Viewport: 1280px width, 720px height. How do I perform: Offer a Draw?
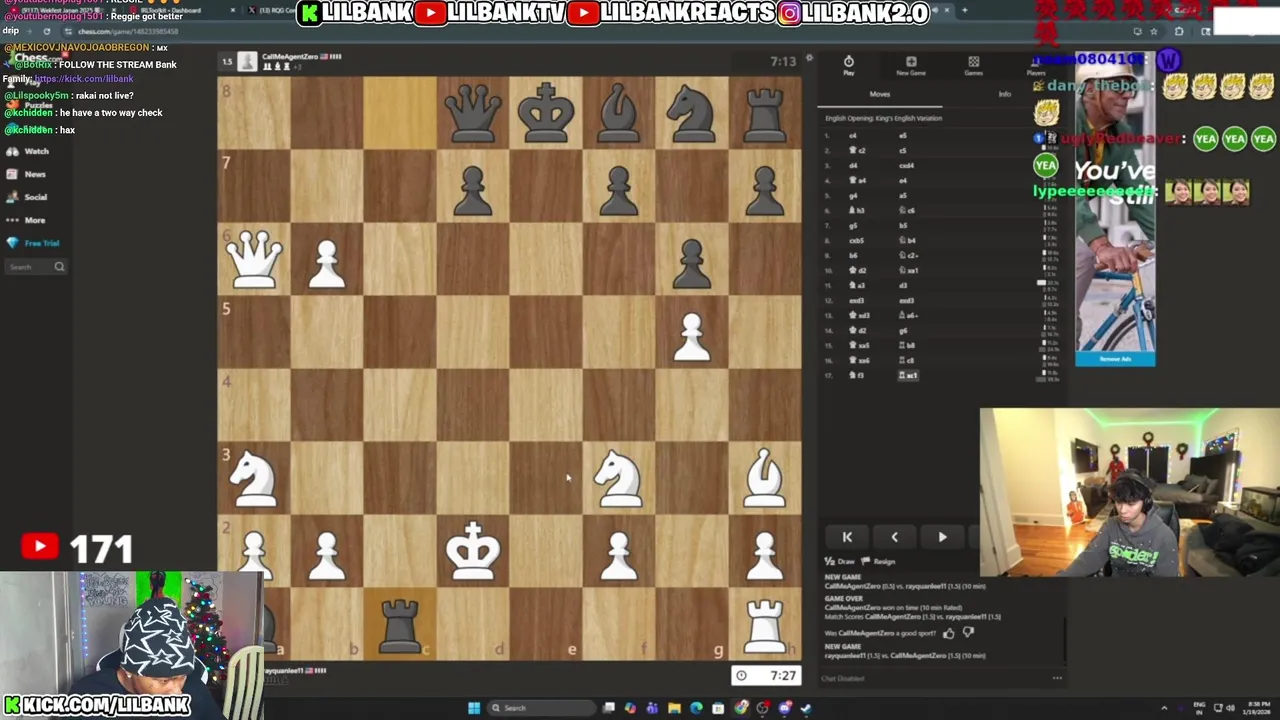coord(841,562)
